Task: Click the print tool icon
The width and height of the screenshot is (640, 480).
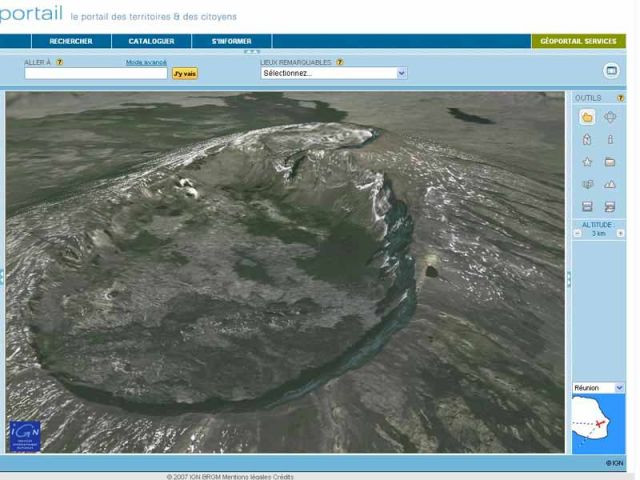Action: tap(610, 207)
